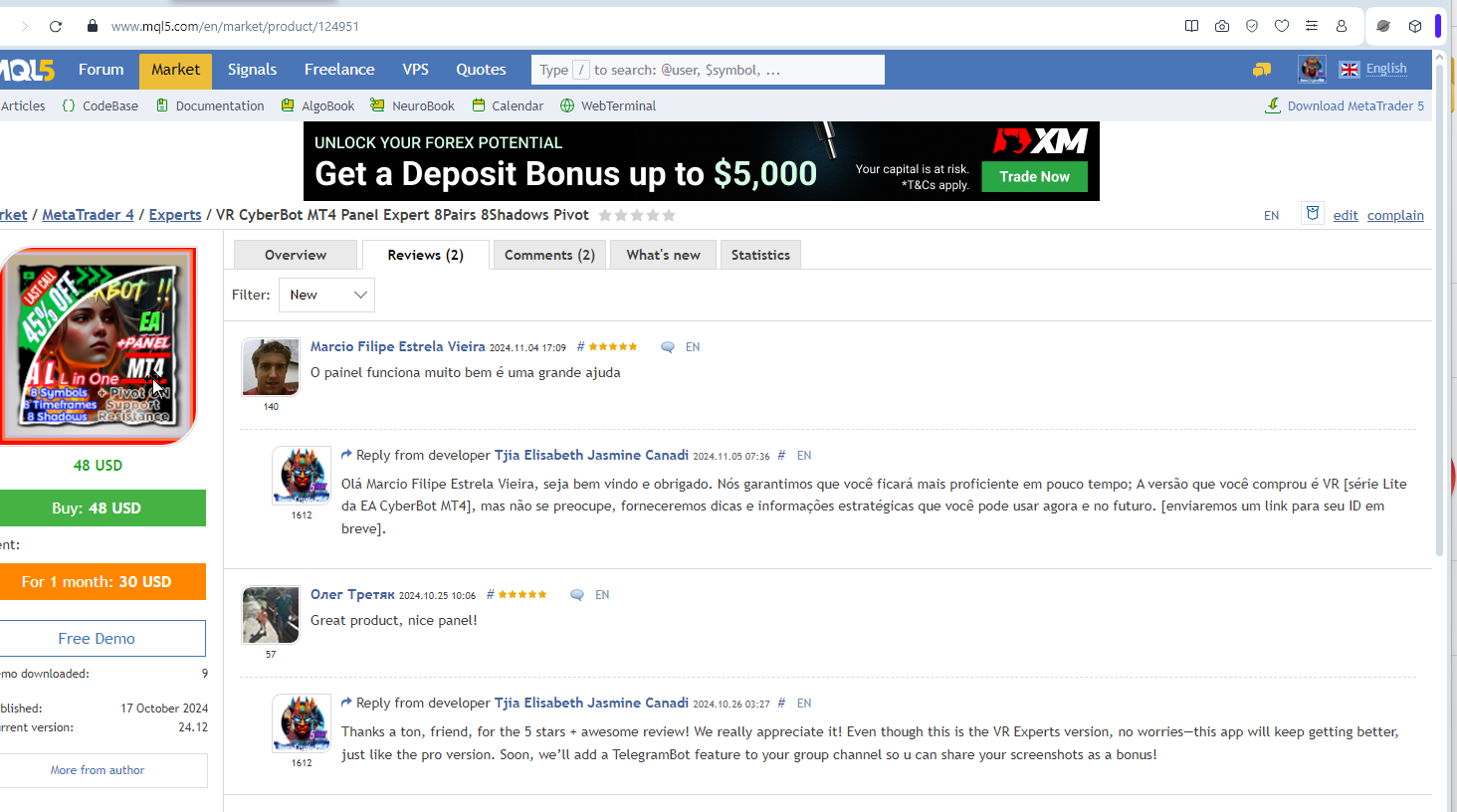The image size is (1457, 812).
Task: Reload the page with the refresh icon
Action: point(56,26)
